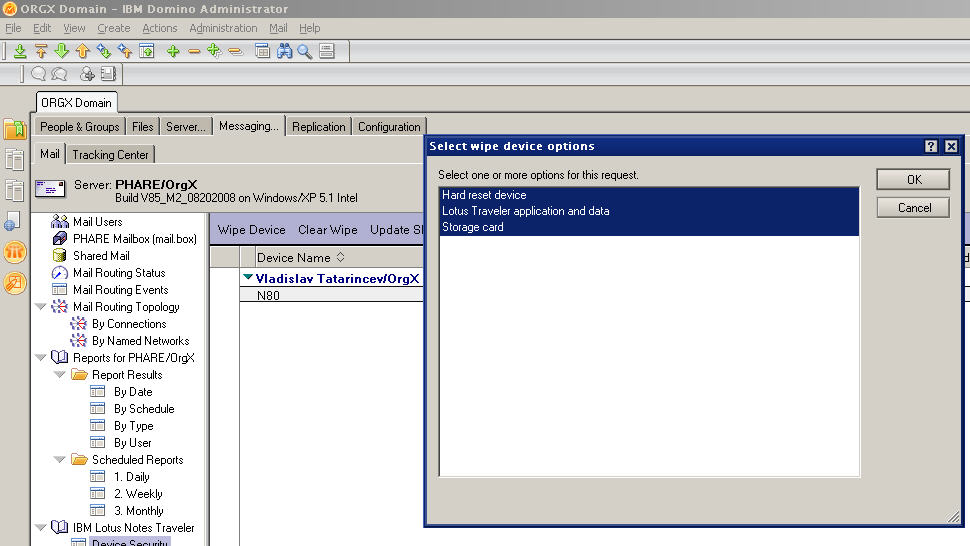Click expand all double plus icon
Screen dimensions: 970x546
pos(215,51)
